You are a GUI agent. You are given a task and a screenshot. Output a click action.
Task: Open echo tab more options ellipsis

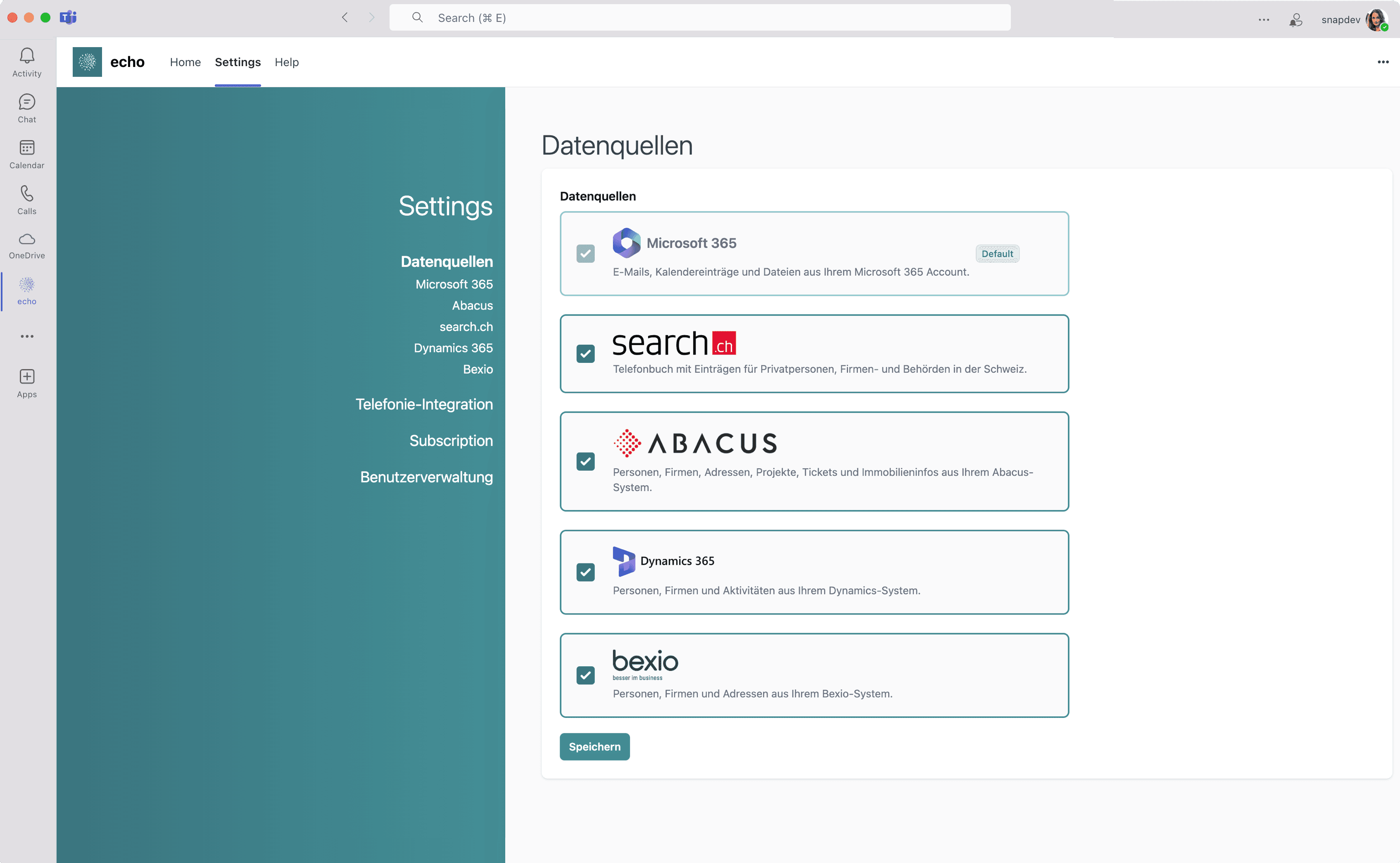point(1383,62)
